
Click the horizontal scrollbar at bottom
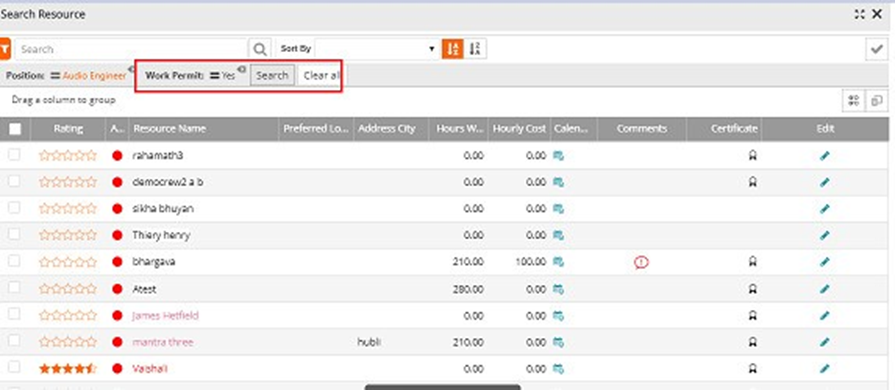[443, 387]
